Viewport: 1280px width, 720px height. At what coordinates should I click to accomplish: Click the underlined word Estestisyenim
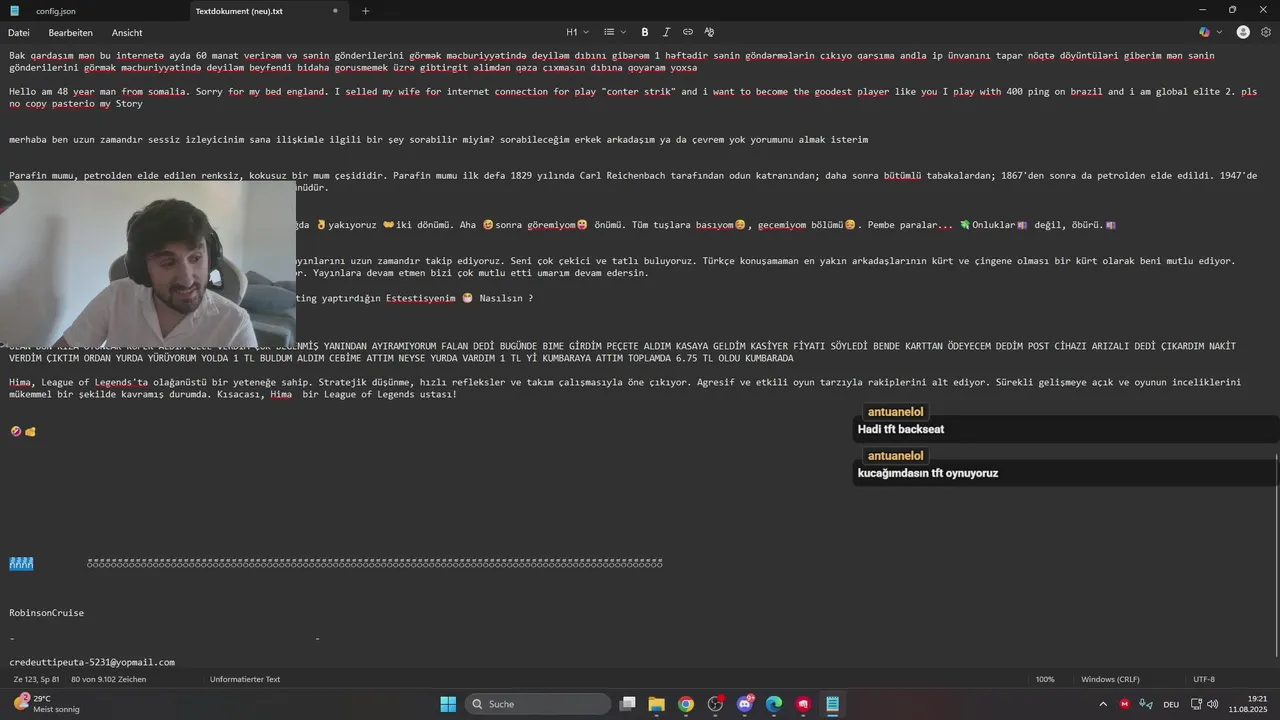point(421,298)
